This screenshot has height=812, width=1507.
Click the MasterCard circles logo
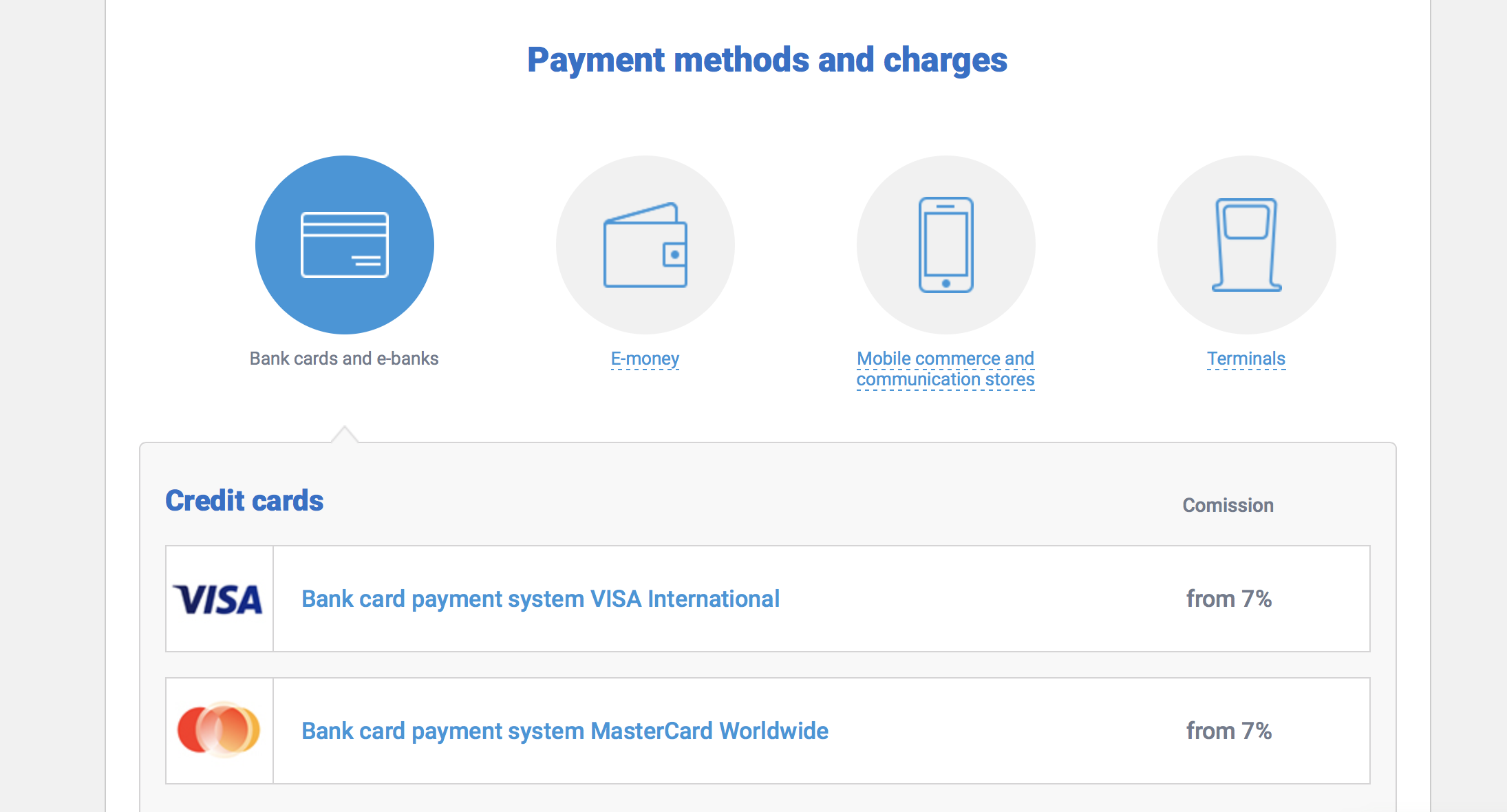219,730
